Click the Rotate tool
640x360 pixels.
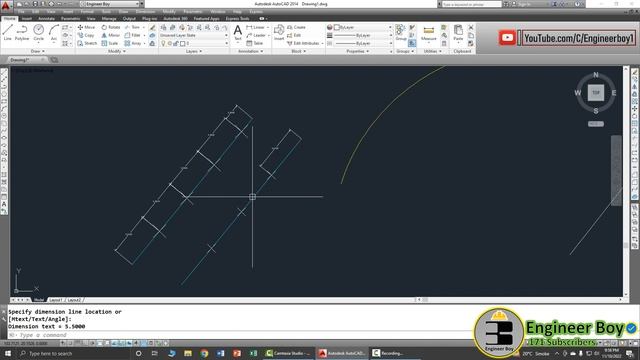(x=111, y=27)
